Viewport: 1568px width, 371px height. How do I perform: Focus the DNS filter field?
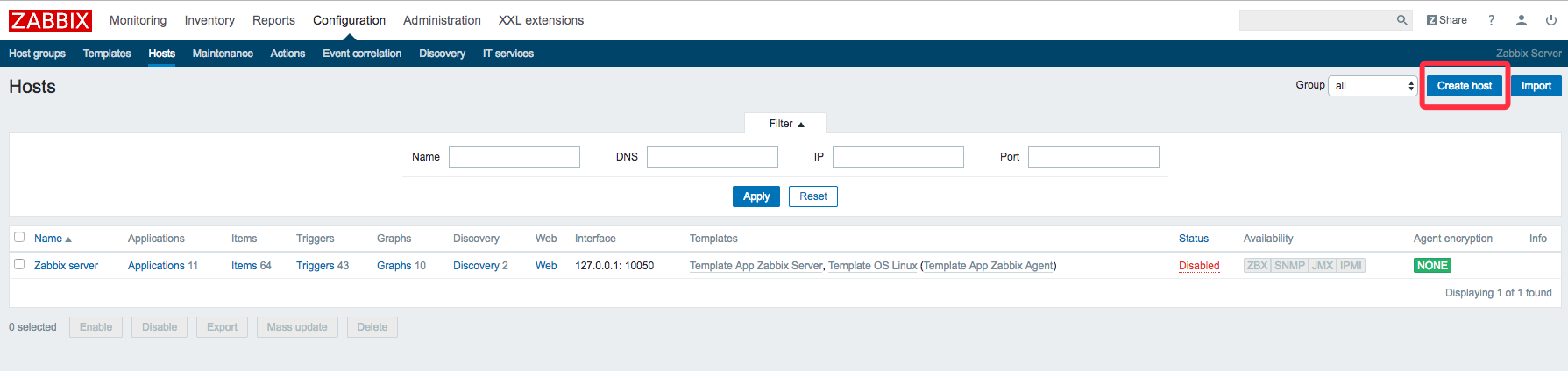coord(713,157)
